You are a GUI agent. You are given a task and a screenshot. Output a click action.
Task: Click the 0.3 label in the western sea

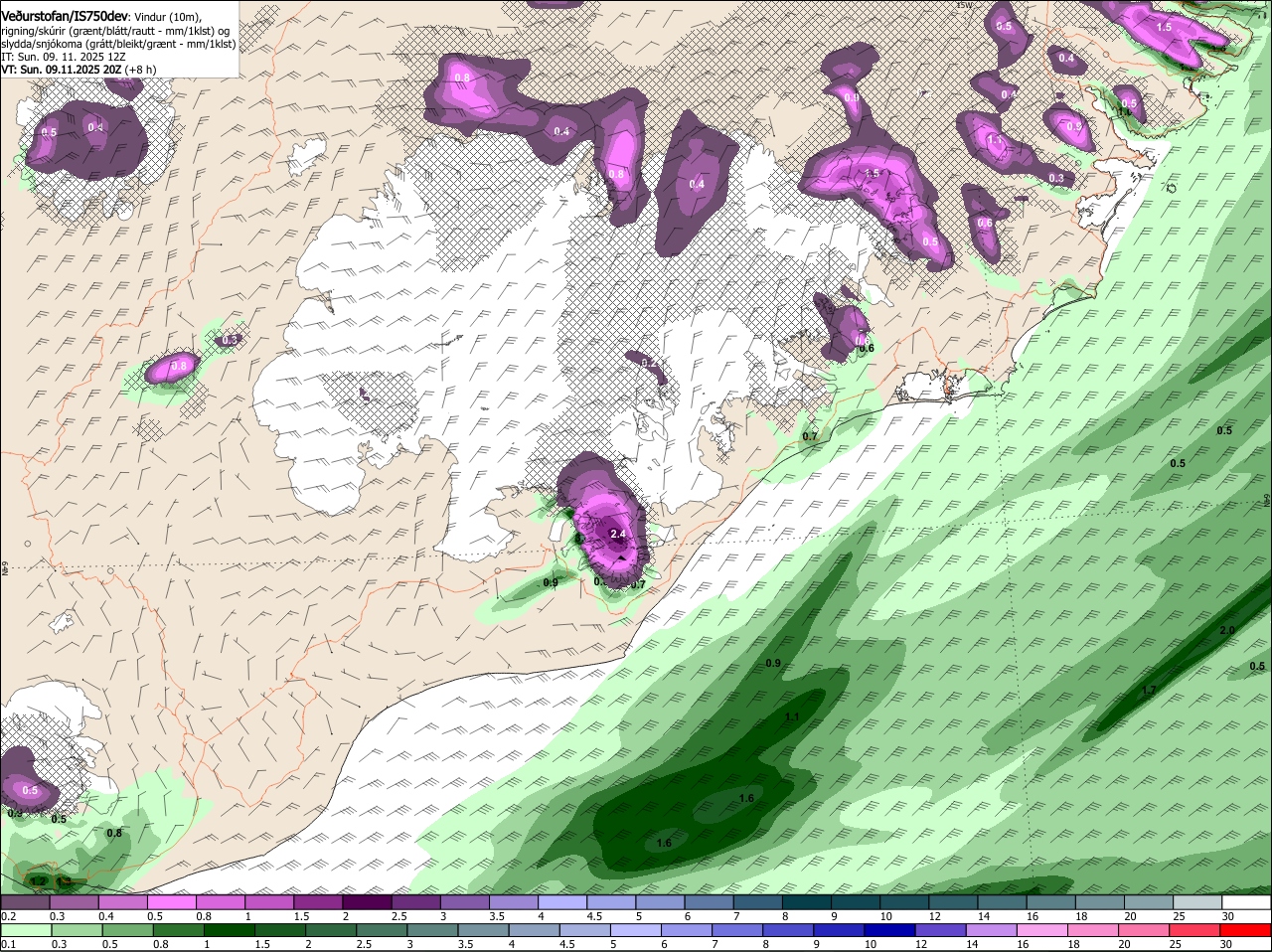pos(230,340)
